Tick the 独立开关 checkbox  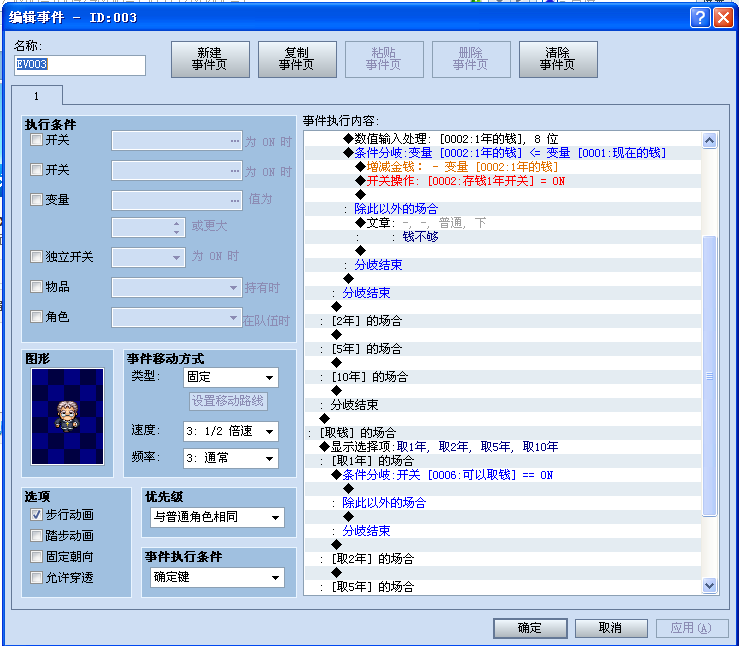(x=36, y=257)
